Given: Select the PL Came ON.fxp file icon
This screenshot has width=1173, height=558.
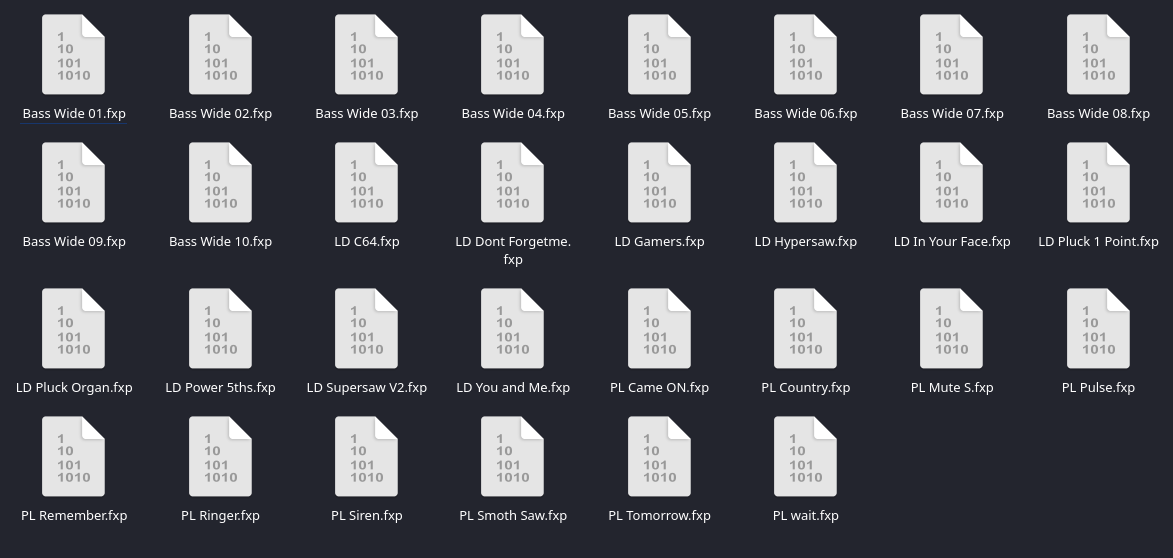Looking at the screenshot, I should point(659,328).
